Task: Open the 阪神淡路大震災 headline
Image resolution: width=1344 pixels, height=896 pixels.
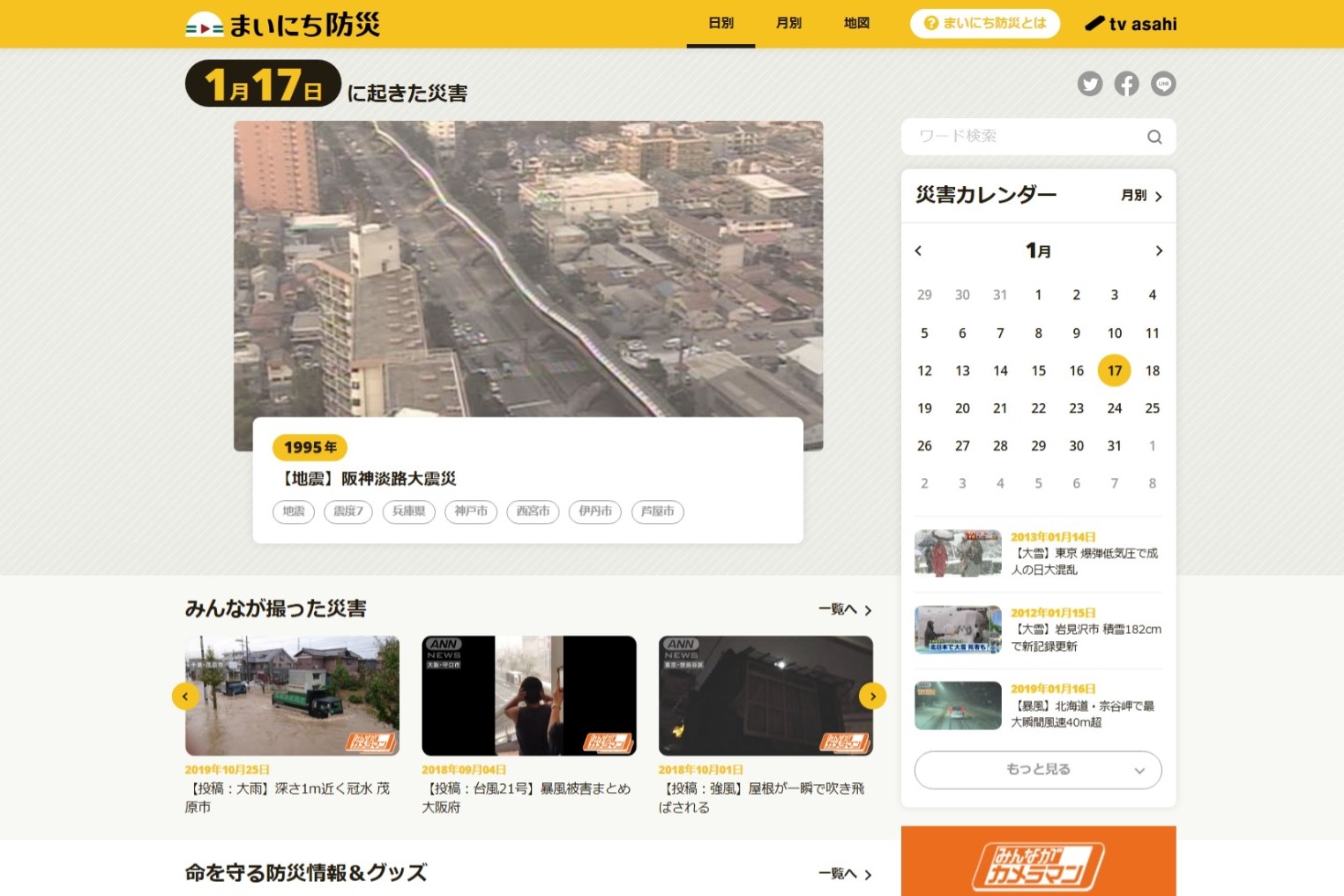Action: [x=368, y=479]
